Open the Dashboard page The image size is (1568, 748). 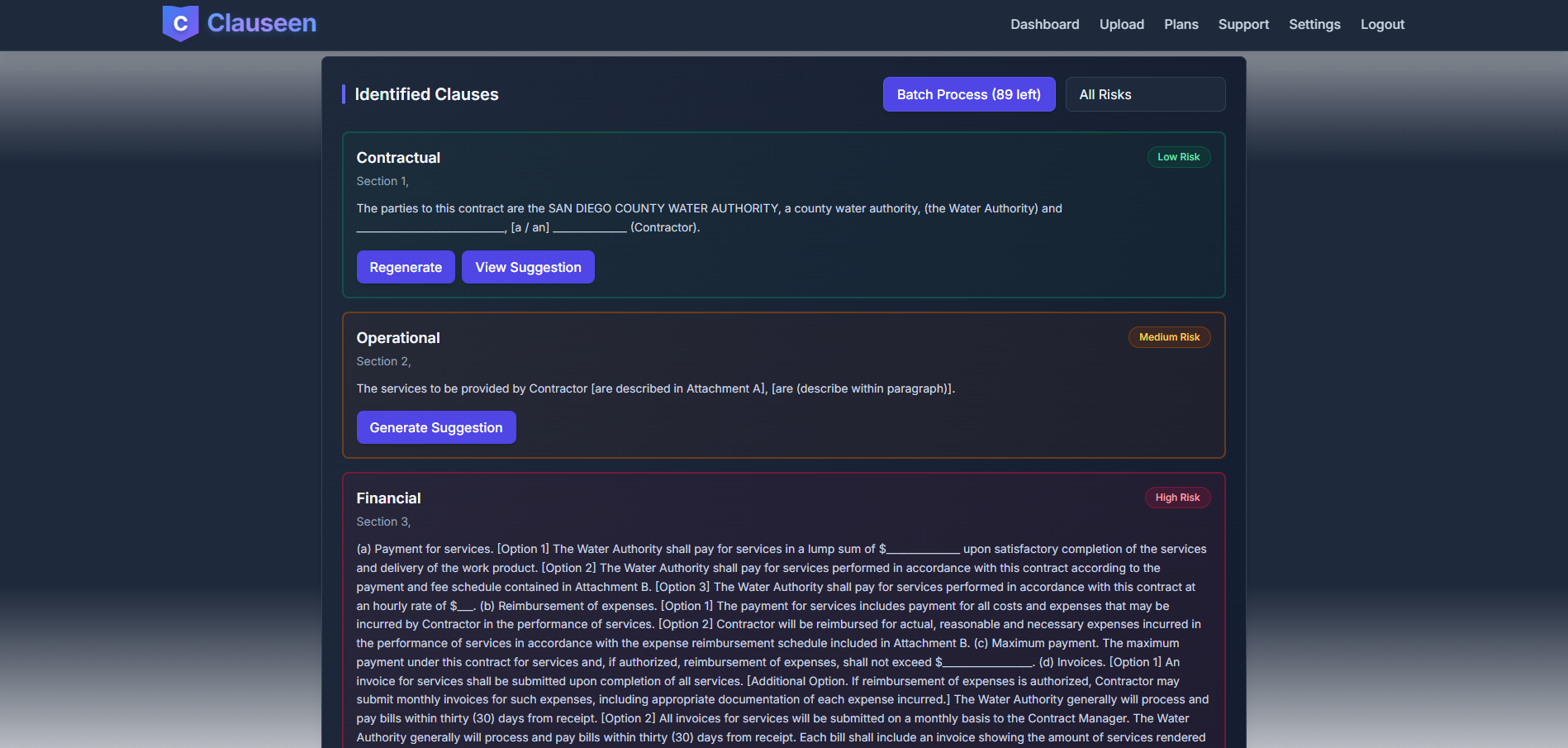1044,24
